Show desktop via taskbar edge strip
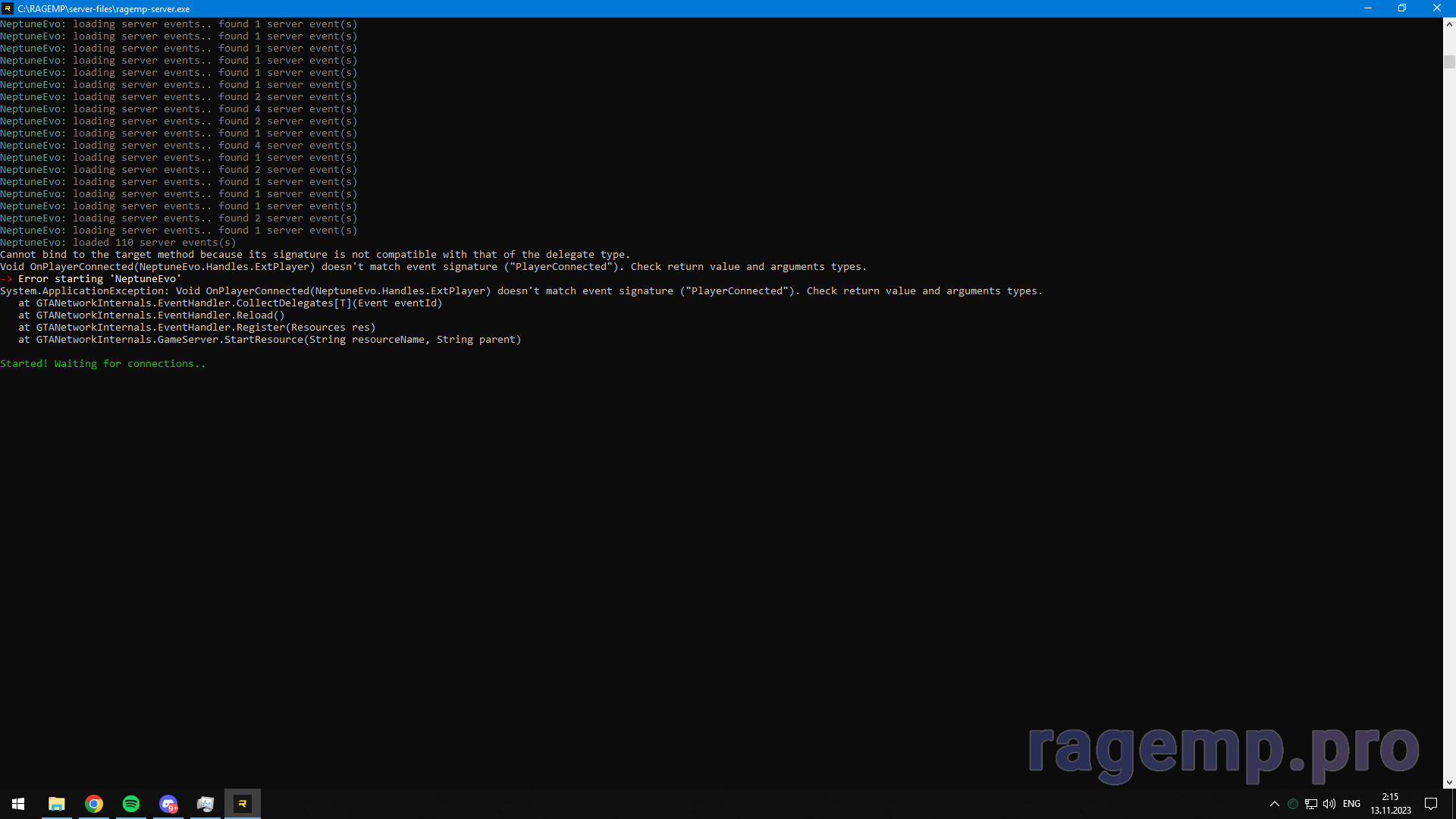The height and width of the screenshot is (819, 1456). (x=1454, y=804)
